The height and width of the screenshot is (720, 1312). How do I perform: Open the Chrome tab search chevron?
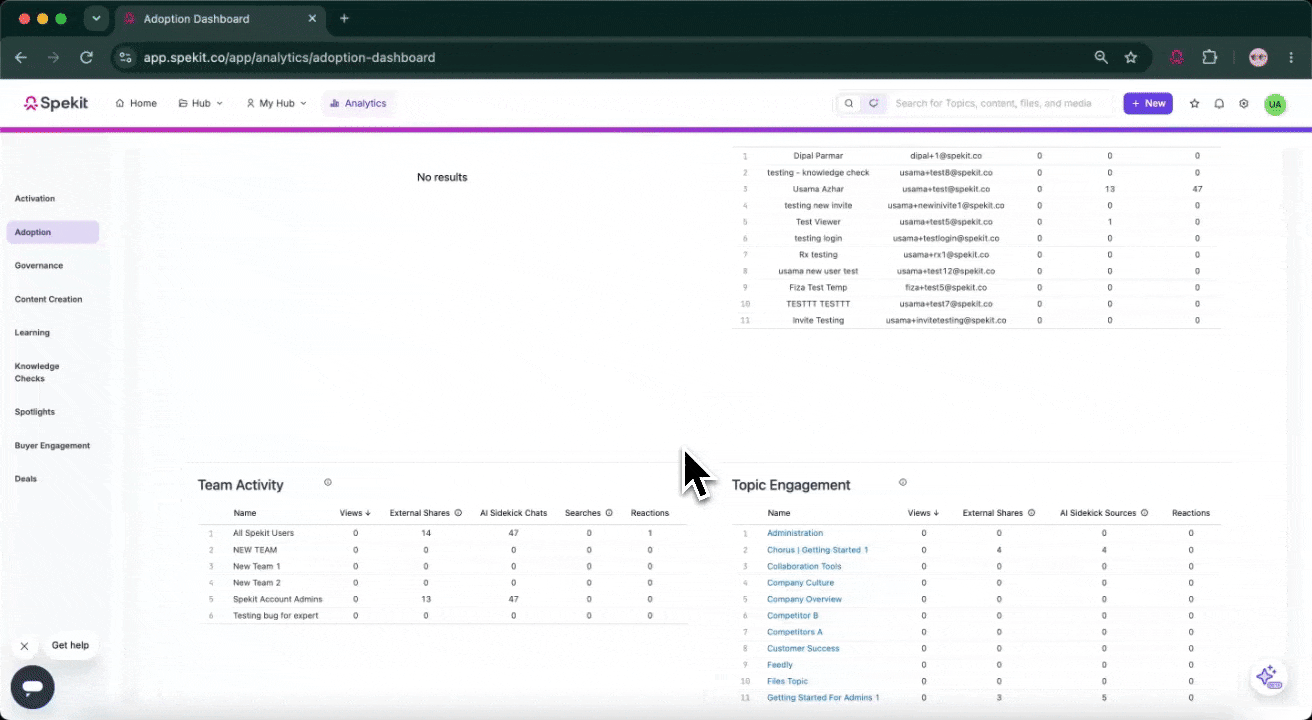(x=96, y=19)
